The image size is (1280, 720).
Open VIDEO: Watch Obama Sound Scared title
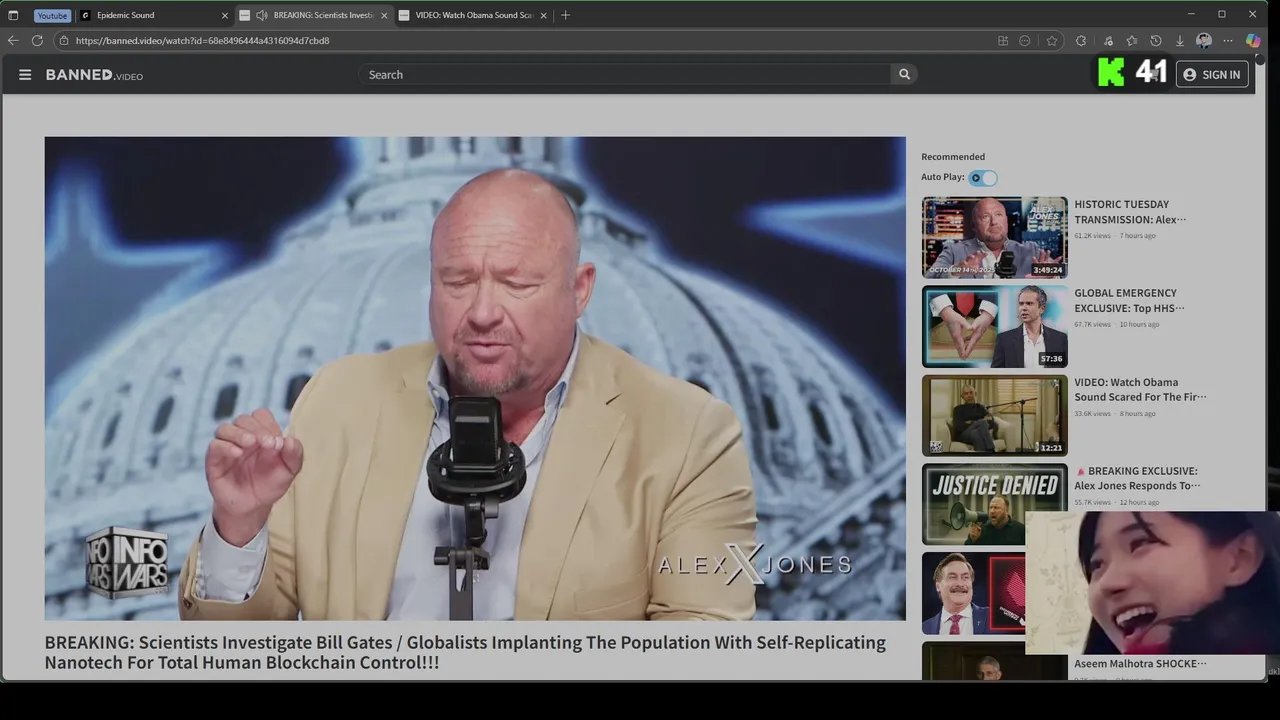(1140, 390)
